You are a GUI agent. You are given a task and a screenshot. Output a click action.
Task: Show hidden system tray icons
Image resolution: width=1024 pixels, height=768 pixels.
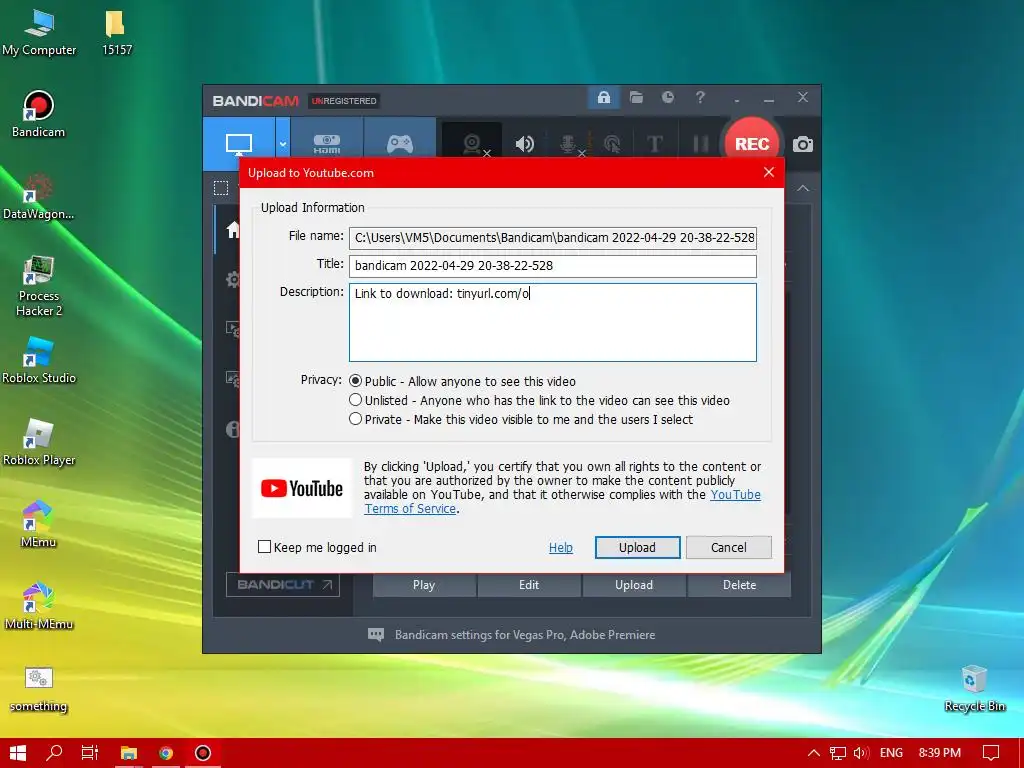(814, 753)
